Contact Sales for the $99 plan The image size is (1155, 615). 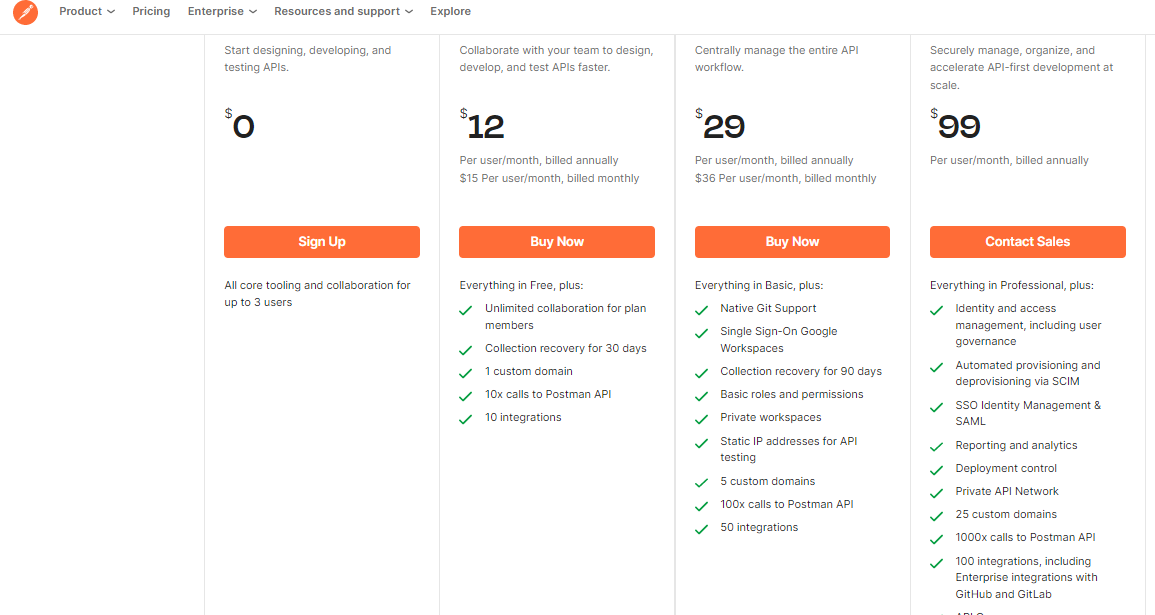pyautogui.click(x=1028, y=242)
